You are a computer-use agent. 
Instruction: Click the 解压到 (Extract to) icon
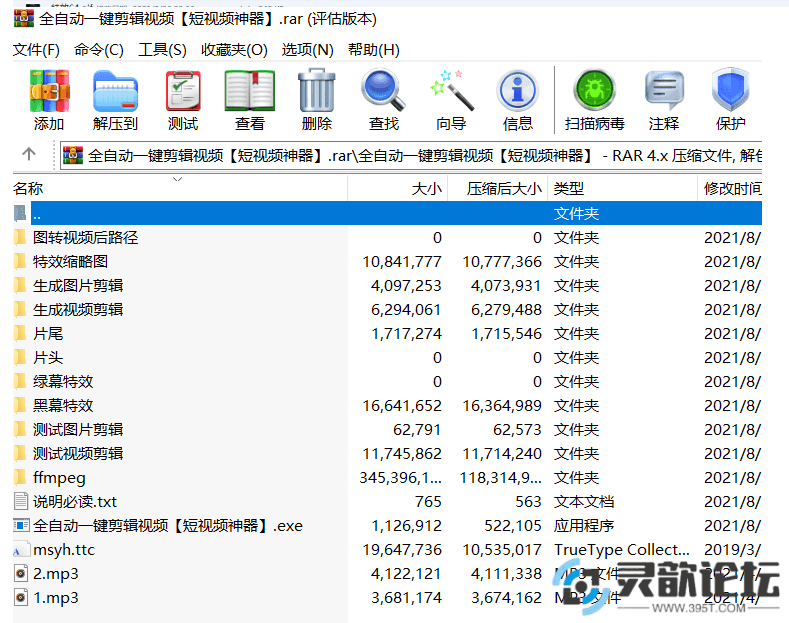tap(115, 91)
